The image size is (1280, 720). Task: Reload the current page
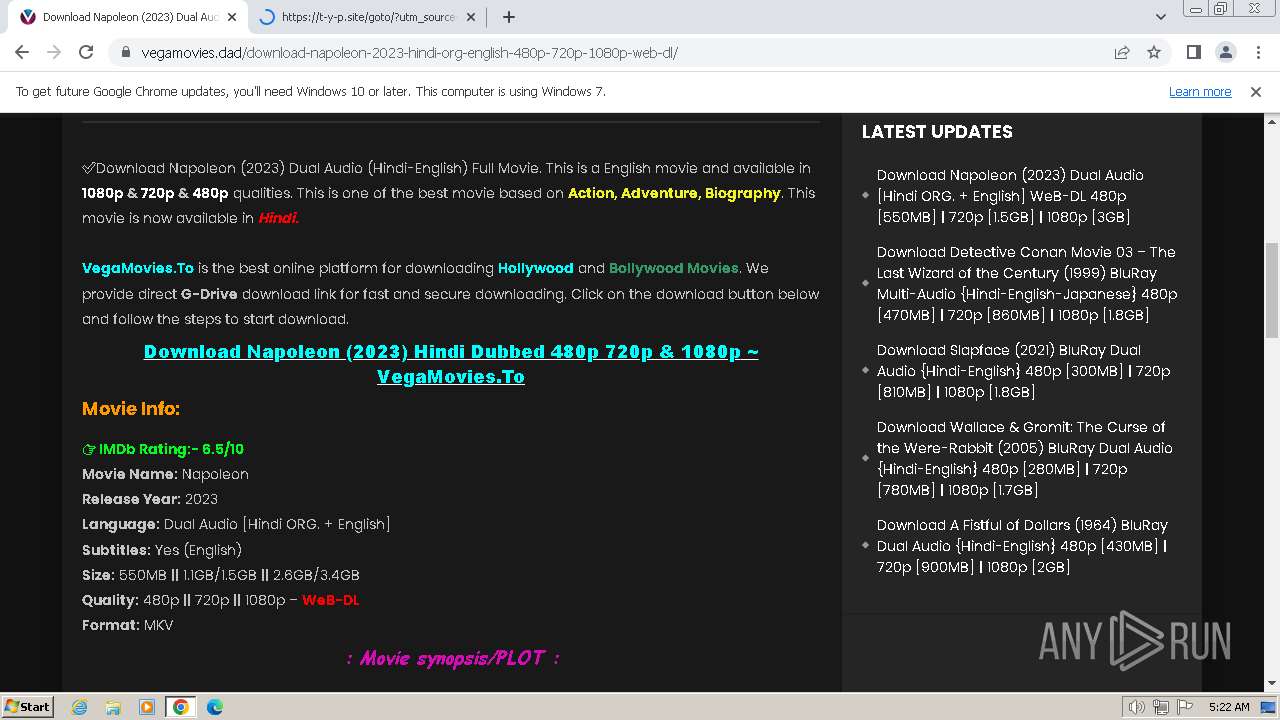point(86,52)
